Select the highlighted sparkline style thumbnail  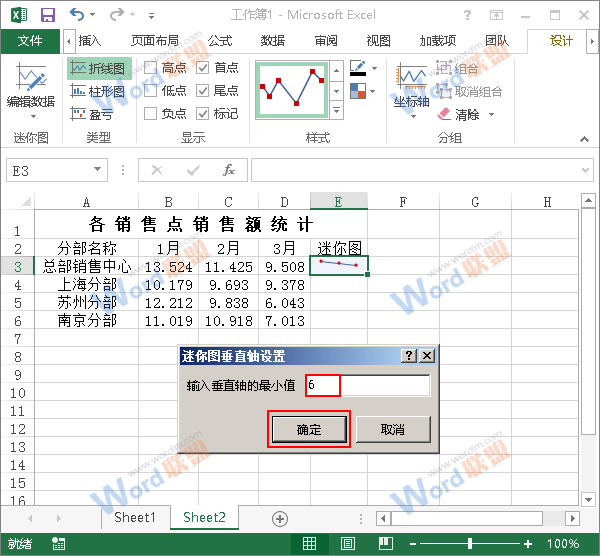coord(292,90)
